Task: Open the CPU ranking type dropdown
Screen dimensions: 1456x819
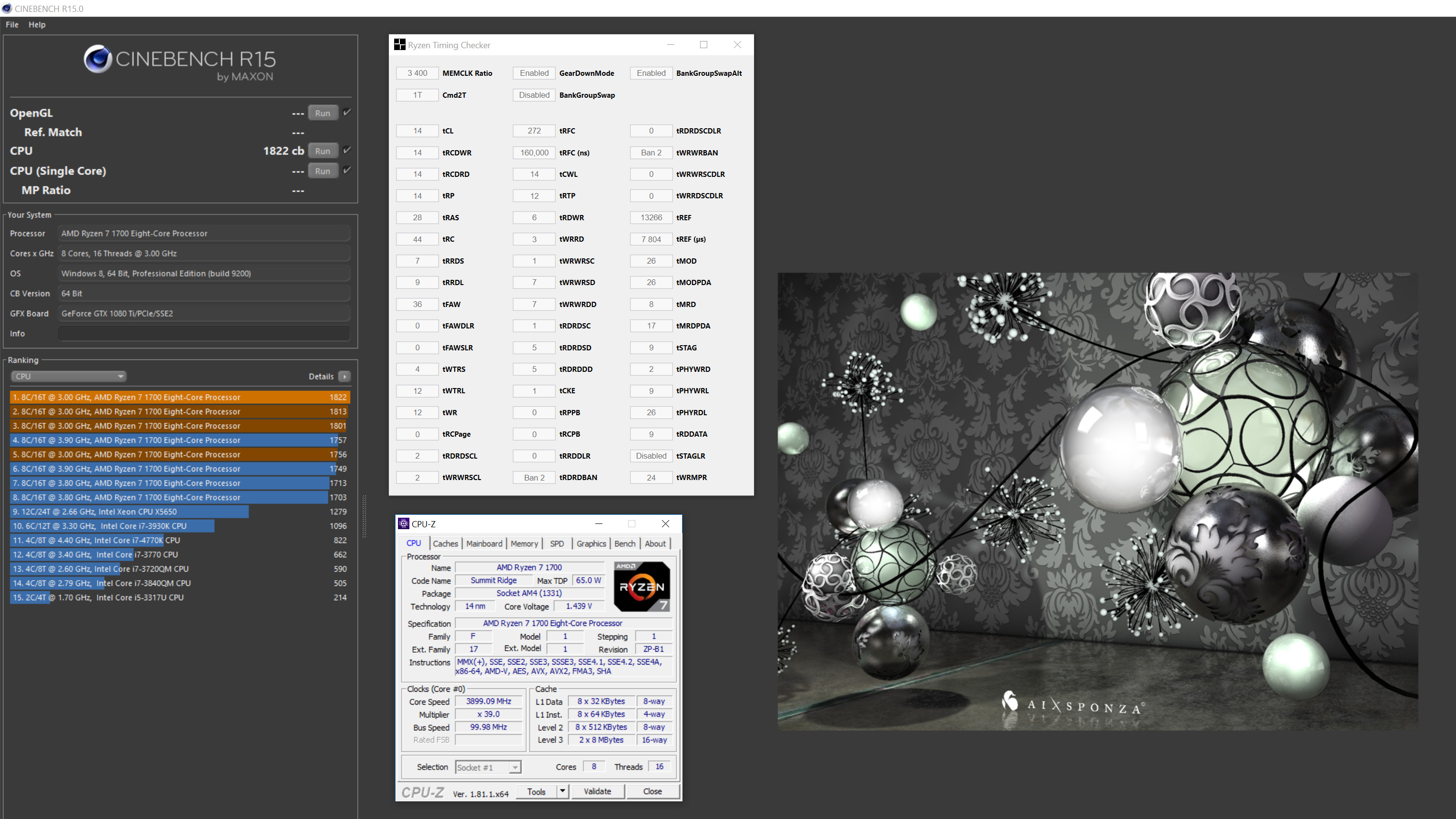Action: (x=68, y=377)
